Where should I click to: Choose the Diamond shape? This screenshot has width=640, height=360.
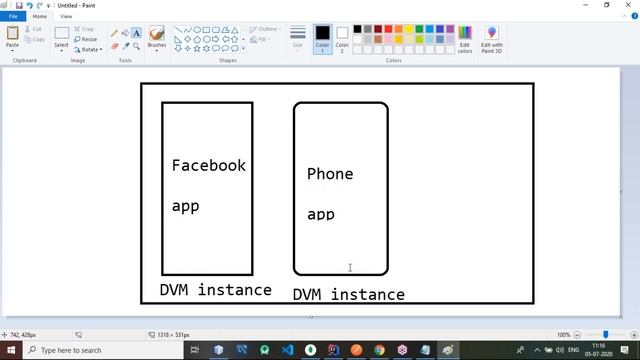[188, 39]
